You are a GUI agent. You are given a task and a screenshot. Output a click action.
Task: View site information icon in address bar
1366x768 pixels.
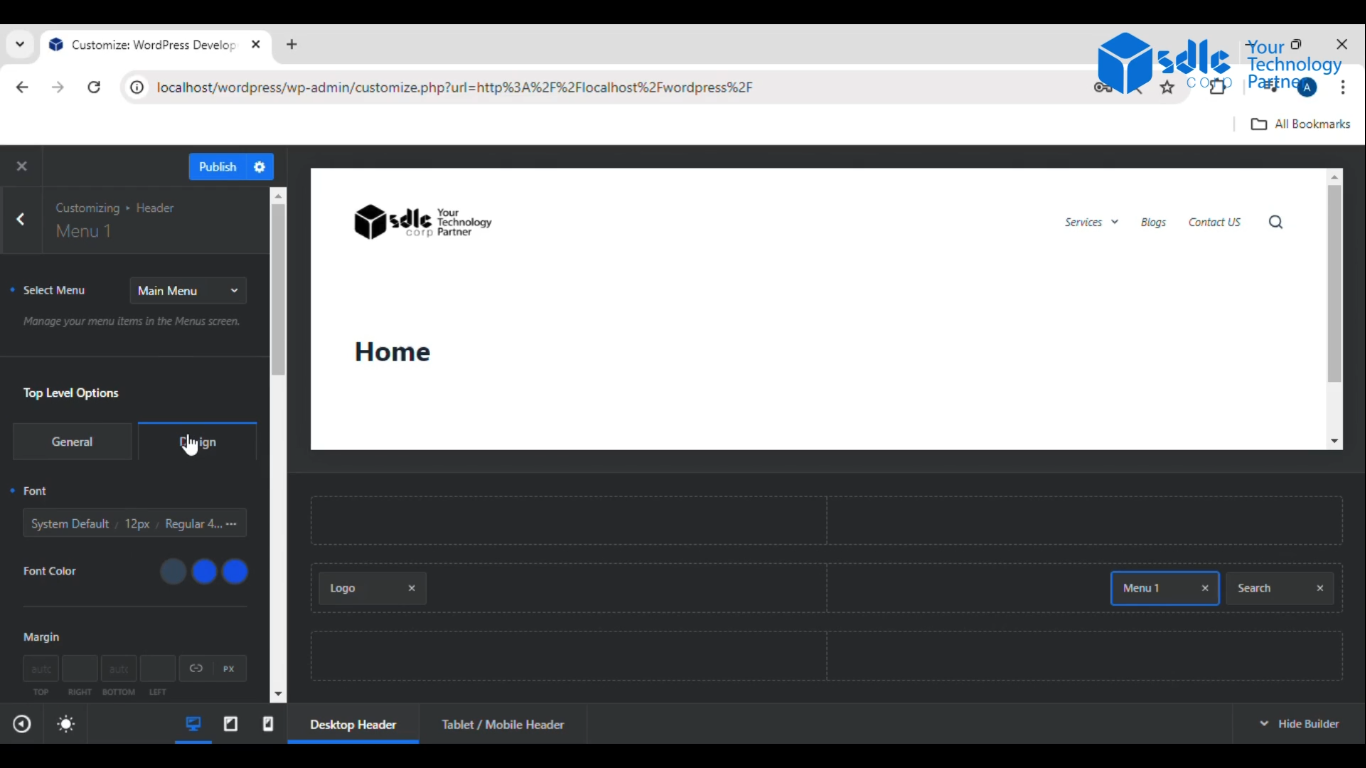click(x=136, y=87)
